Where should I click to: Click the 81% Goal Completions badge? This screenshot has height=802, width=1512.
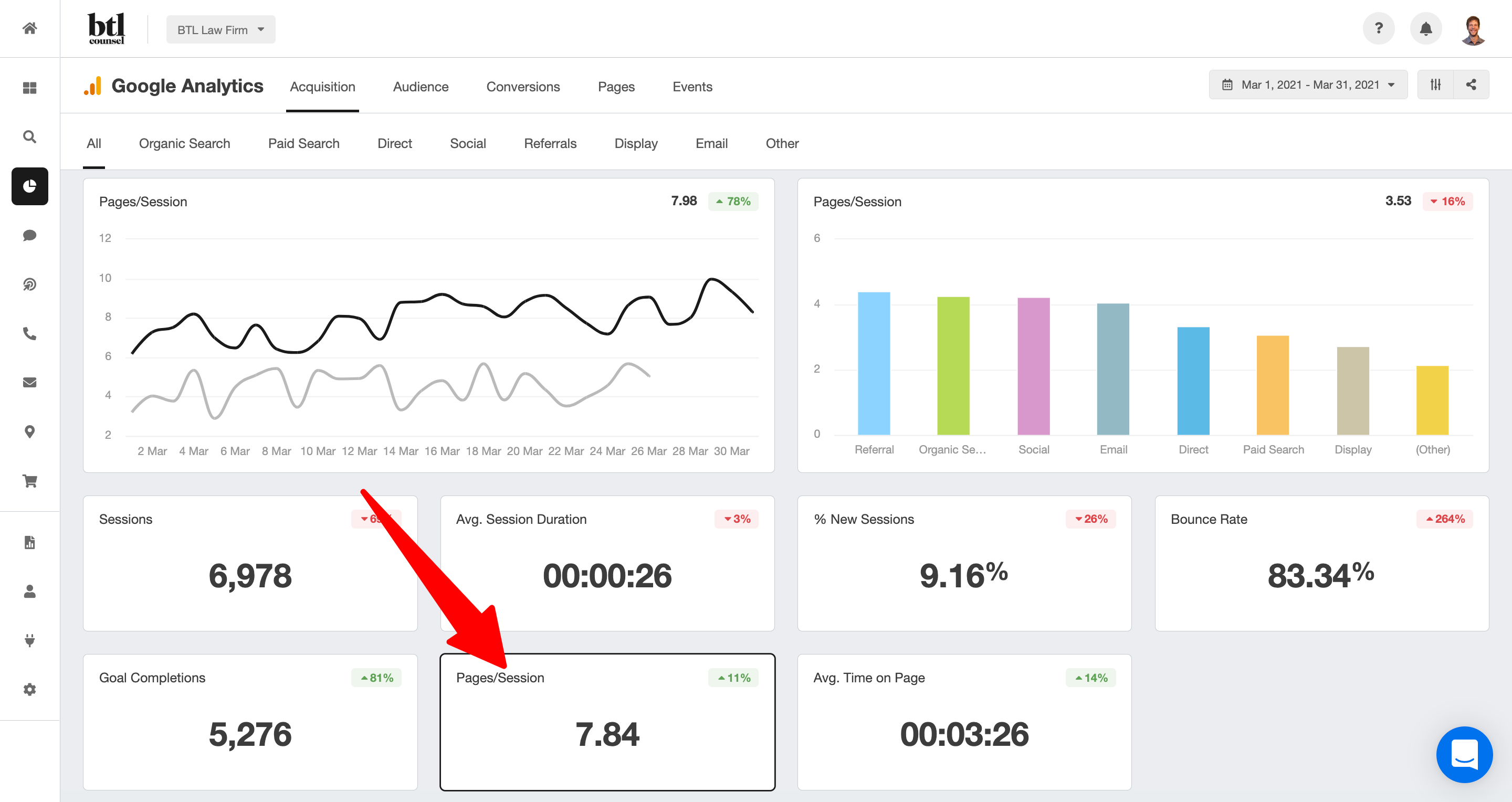pyautogui.click(x=376, y=678)
